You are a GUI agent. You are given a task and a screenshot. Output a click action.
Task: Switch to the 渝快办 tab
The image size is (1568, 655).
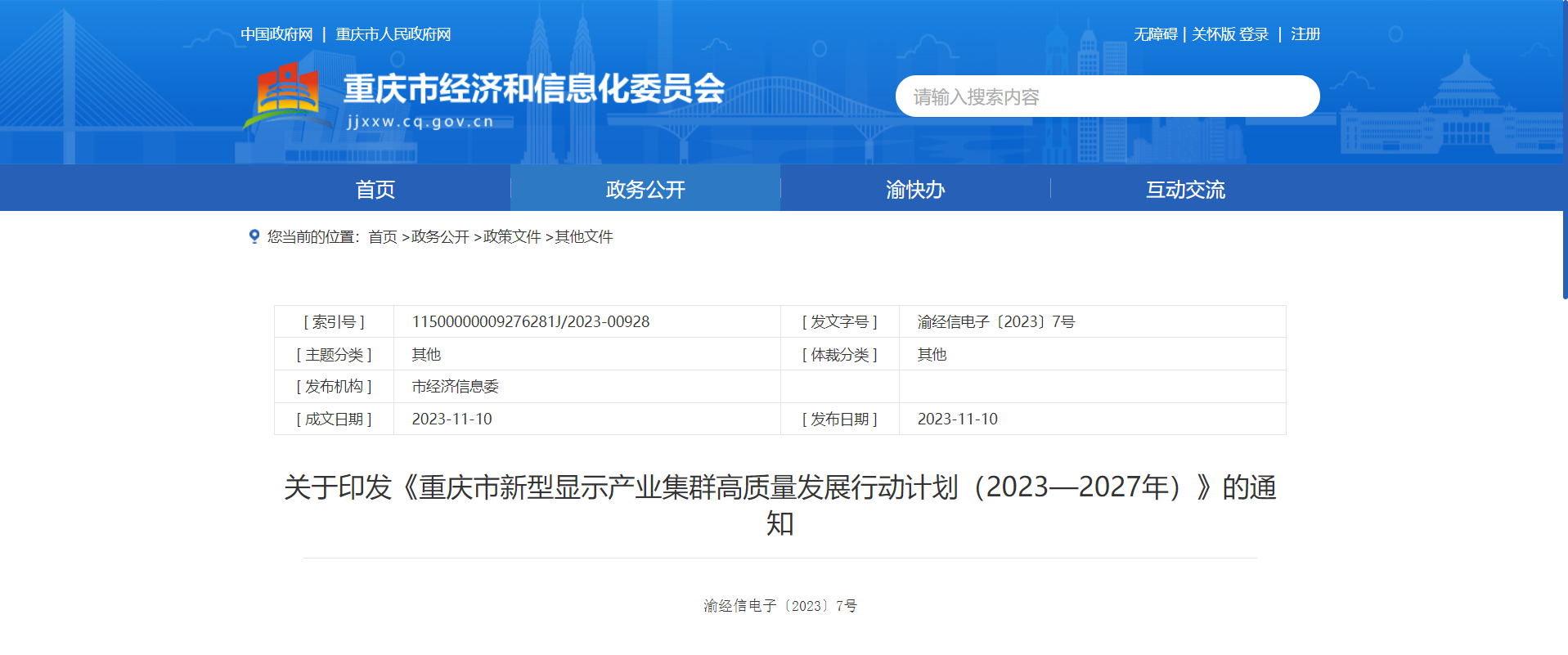click(x=915, y=189)
